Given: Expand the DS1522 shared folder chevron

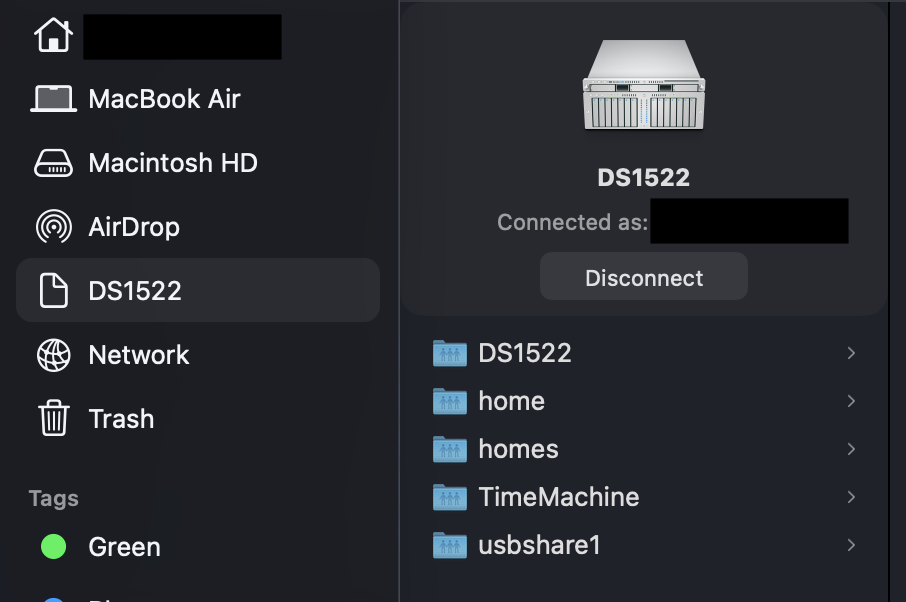Looking at the screenshot, I should (851, 353).
